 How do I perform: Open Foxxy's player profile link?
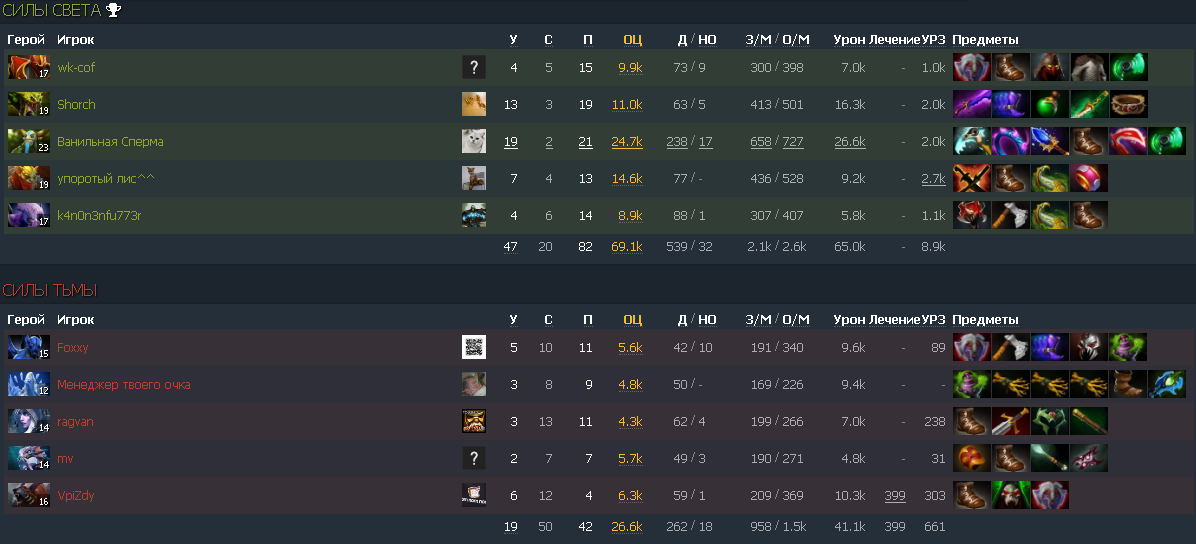73,348
